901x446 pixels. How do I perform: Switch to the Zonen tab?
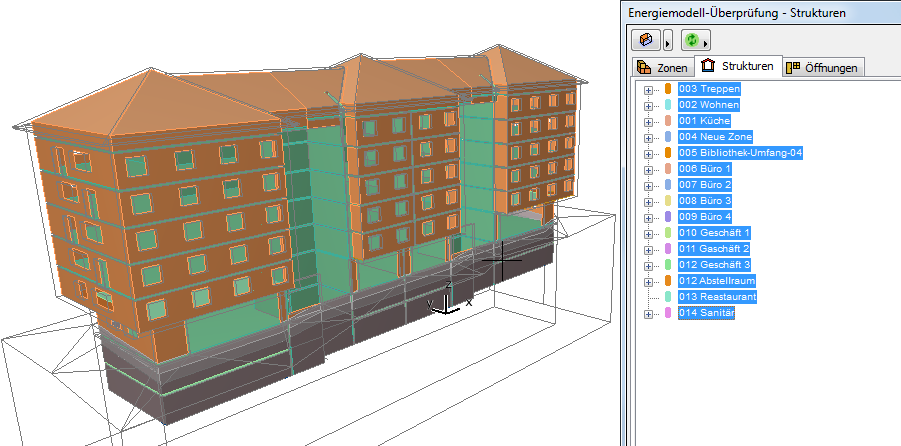(x=662, y=68)
